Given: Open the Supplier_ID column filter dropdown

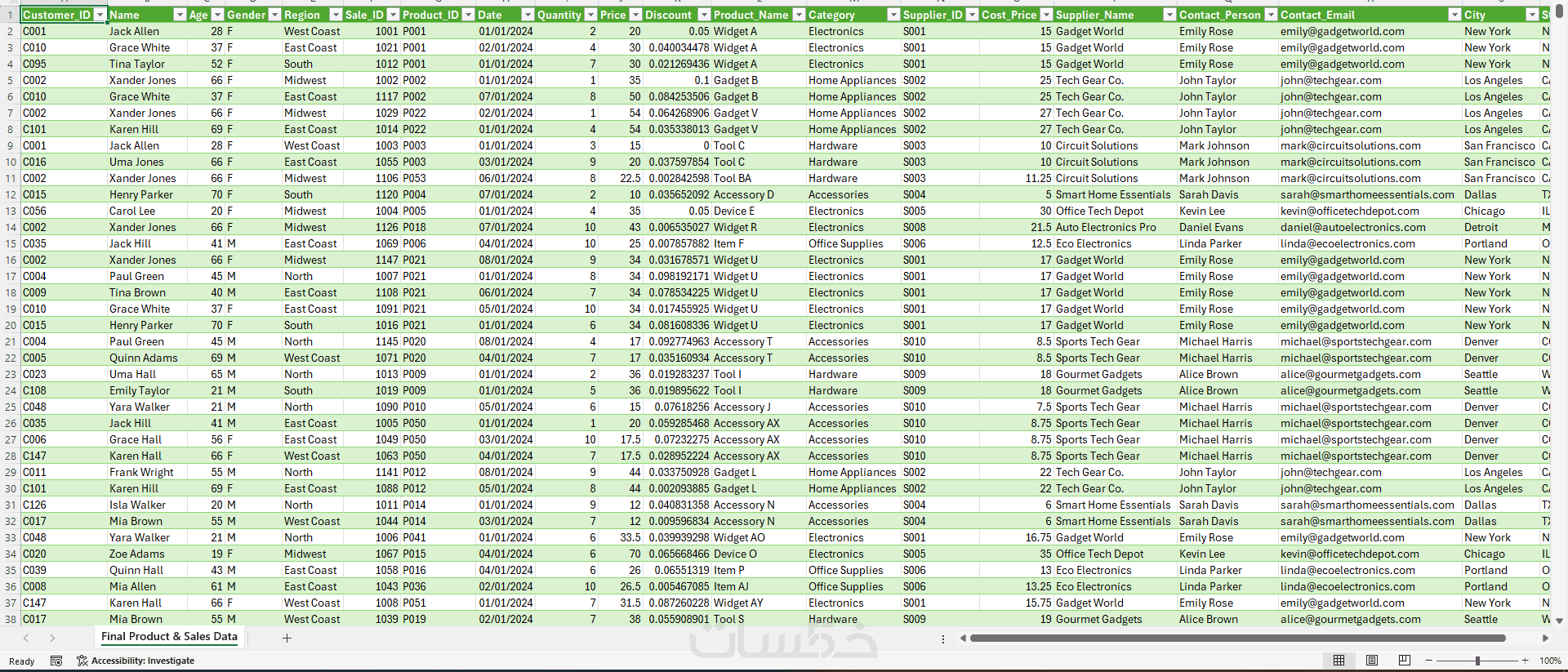Looking at the screenshot, I should click(972, 15).
